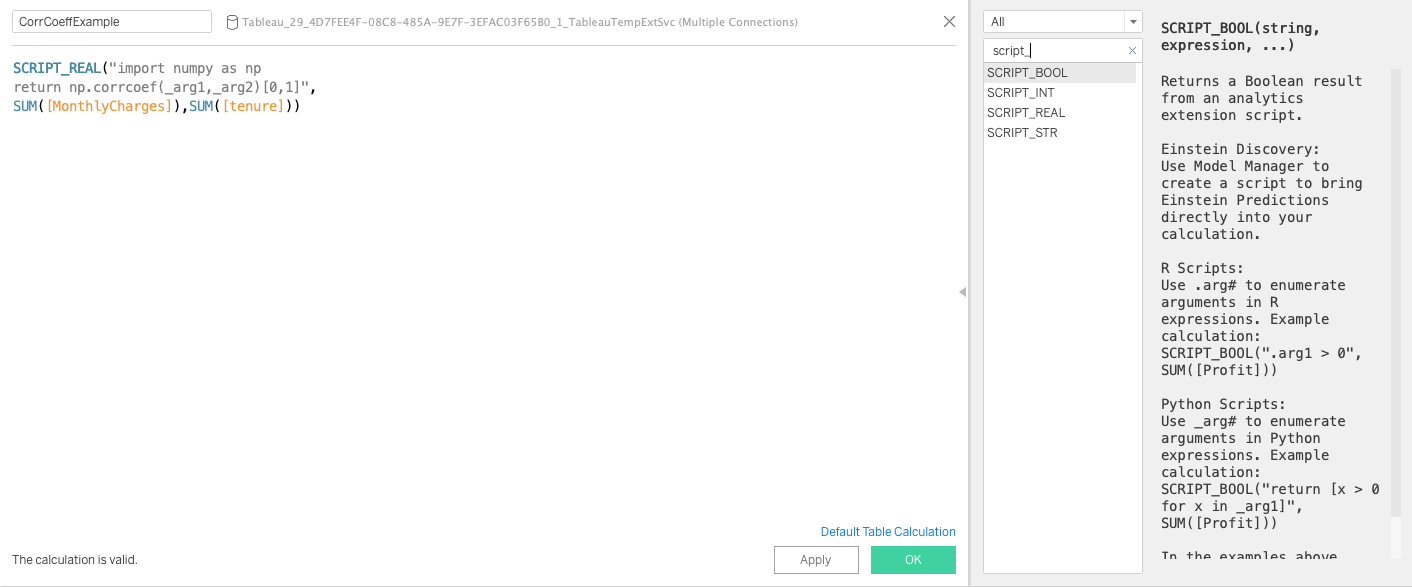
Task: Click the data source cylinder icon
Action: pos(232,22)
